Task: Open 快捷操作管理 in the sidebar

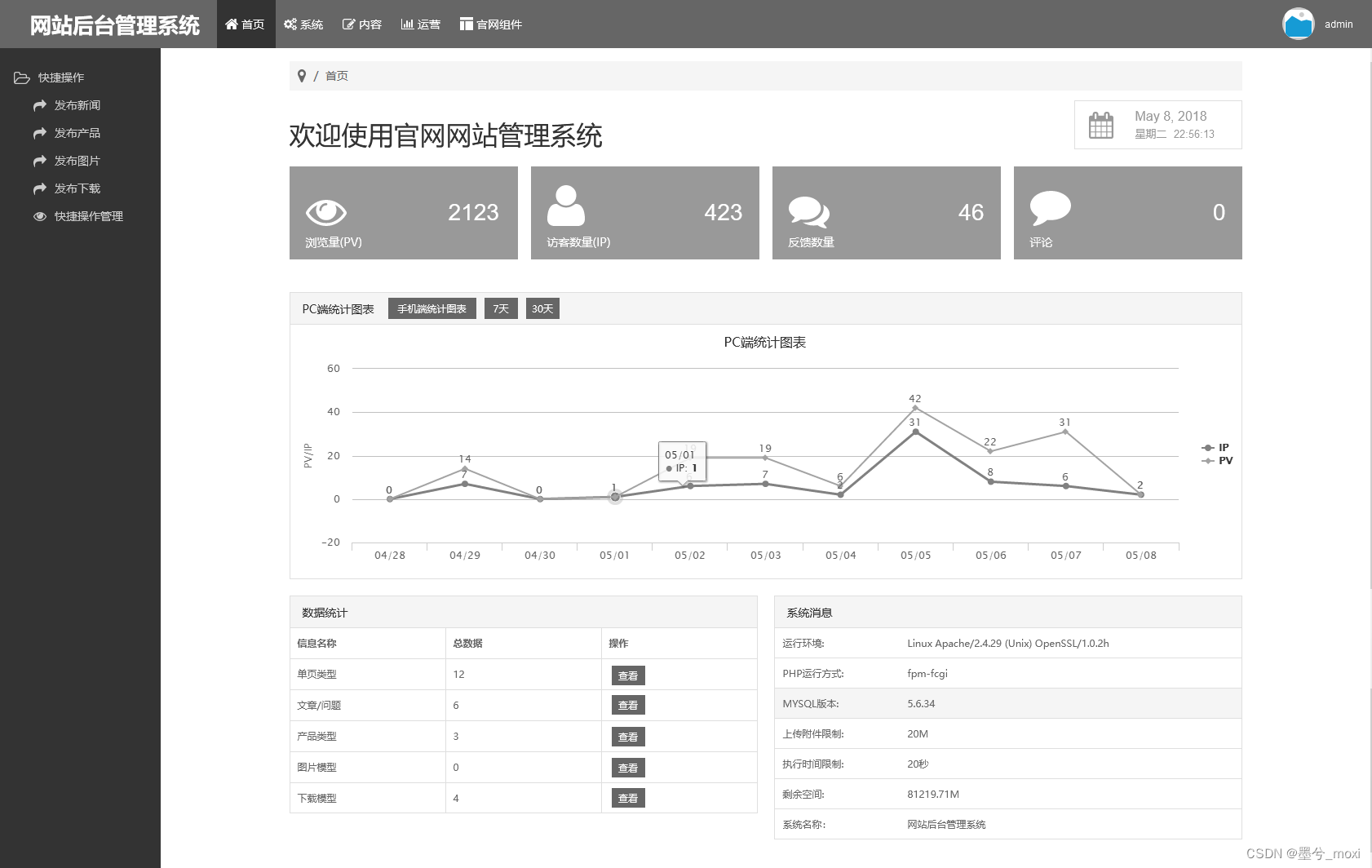Action: (89, 216)
